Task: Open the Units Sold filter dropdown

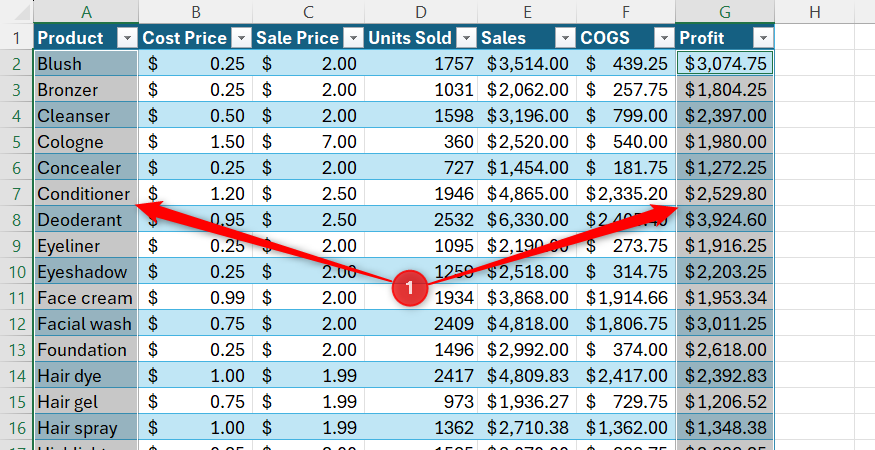Action: click(466, 38)
